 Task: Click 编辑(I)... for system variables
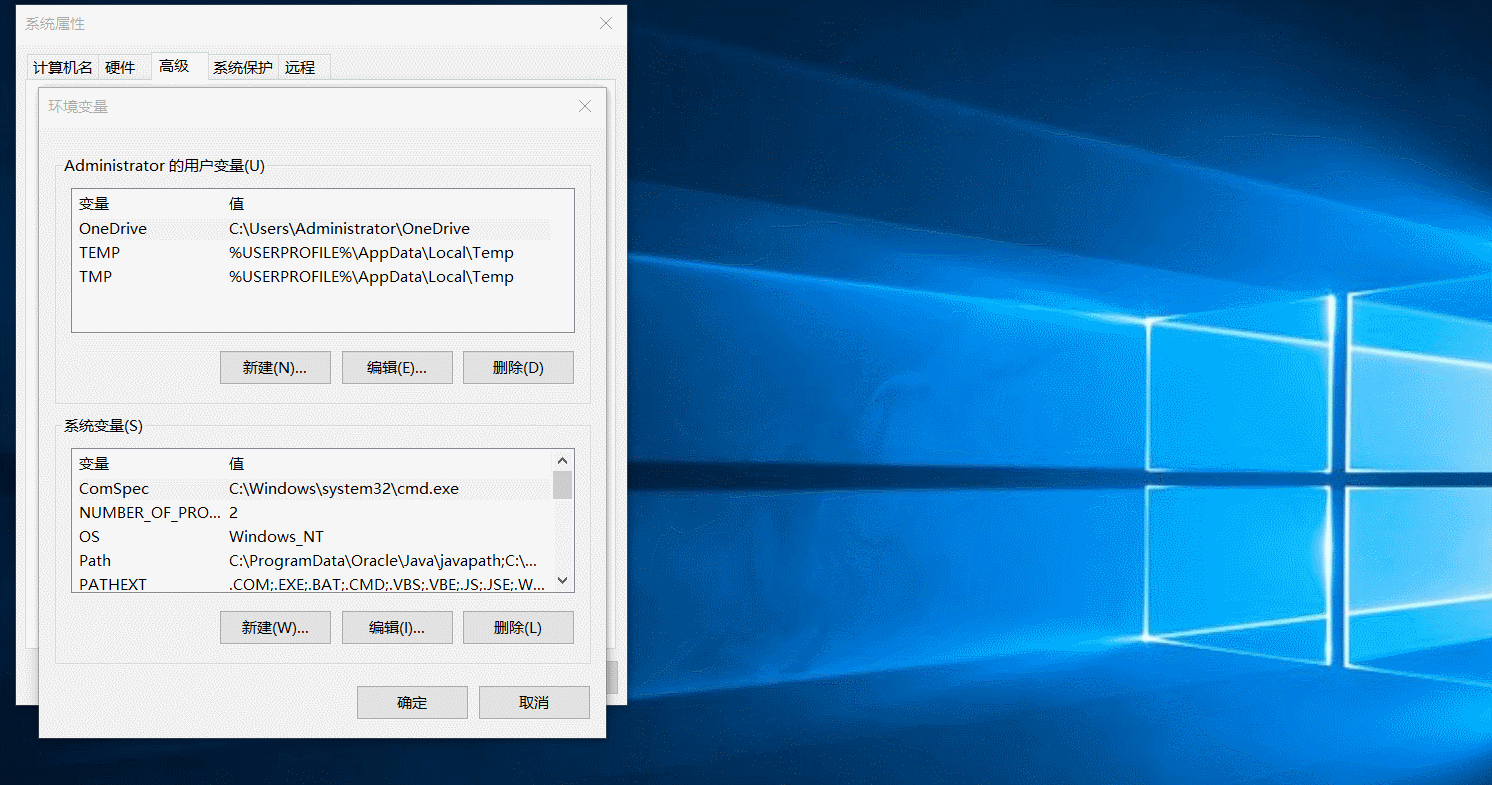tap(397, 627)
